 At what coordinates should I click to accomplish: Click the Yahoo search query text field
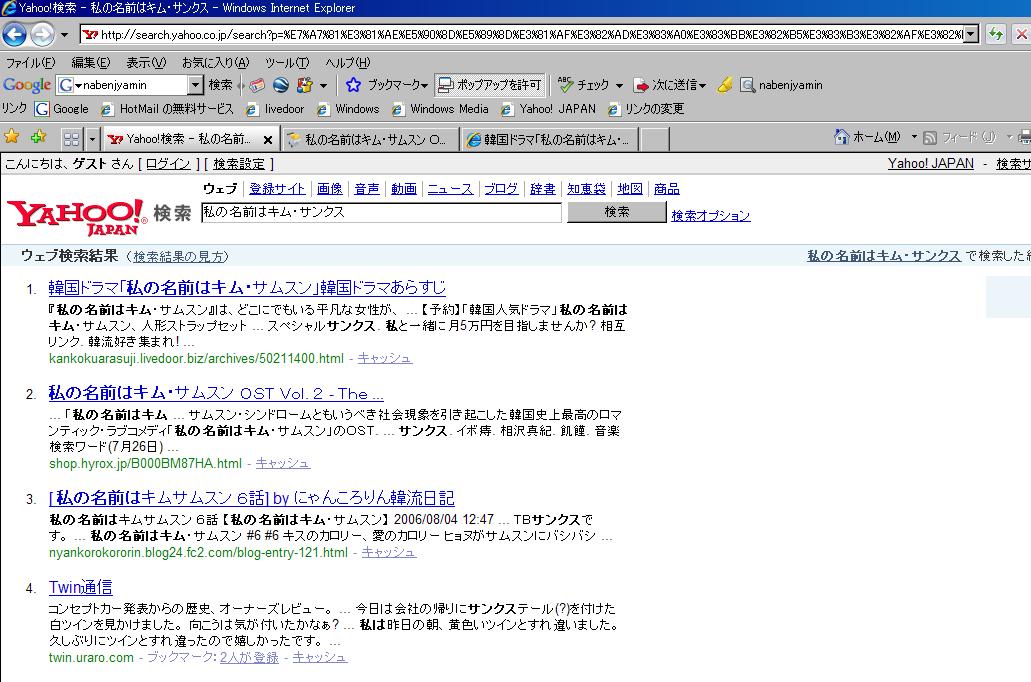381,212
